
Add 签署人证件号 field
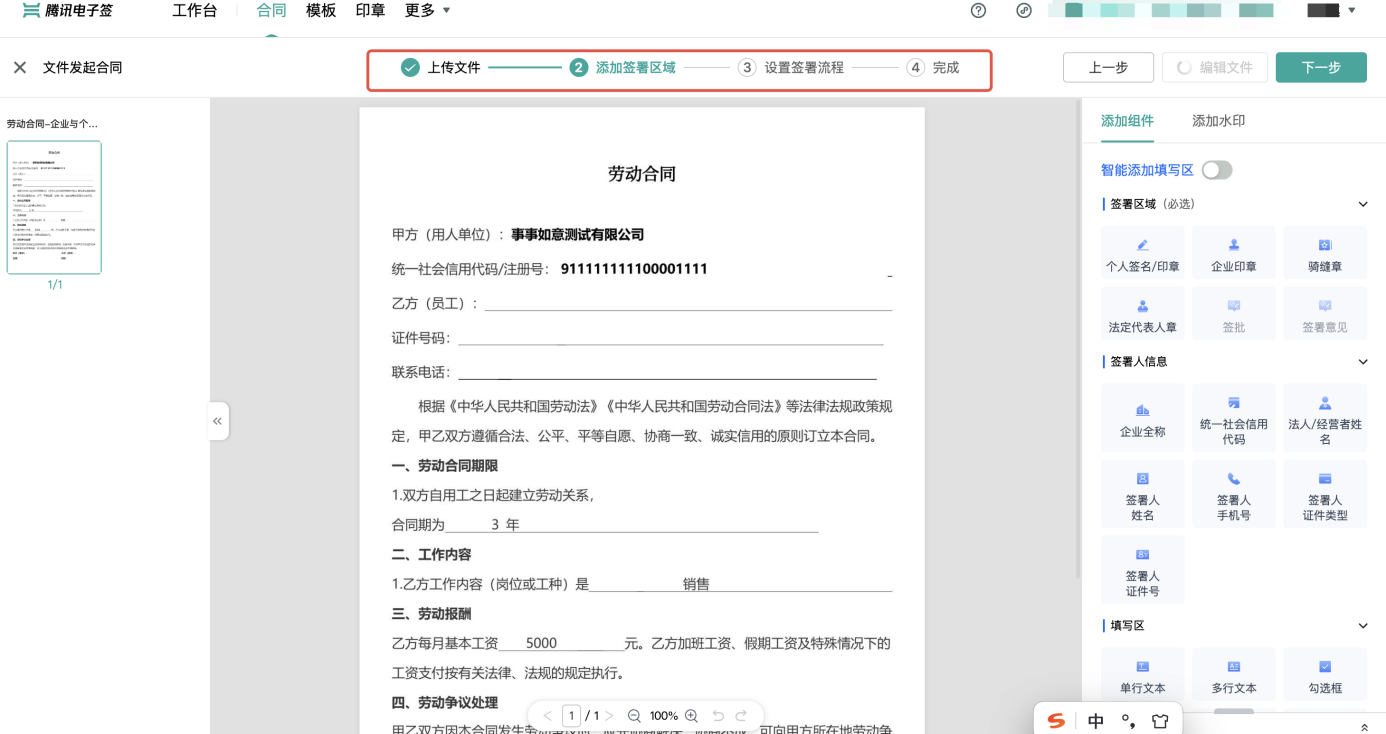pos(1142,572)
